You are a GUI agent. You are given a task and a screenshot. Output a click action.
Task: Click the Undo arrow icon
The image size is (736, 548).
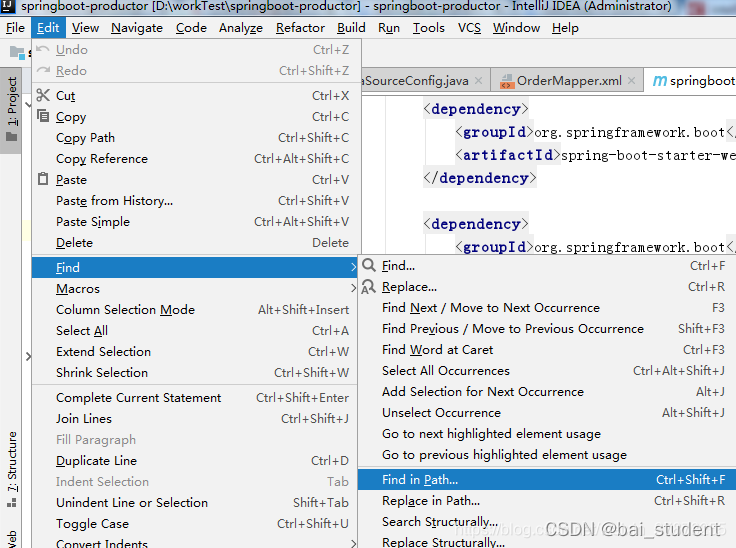point(43,49)
